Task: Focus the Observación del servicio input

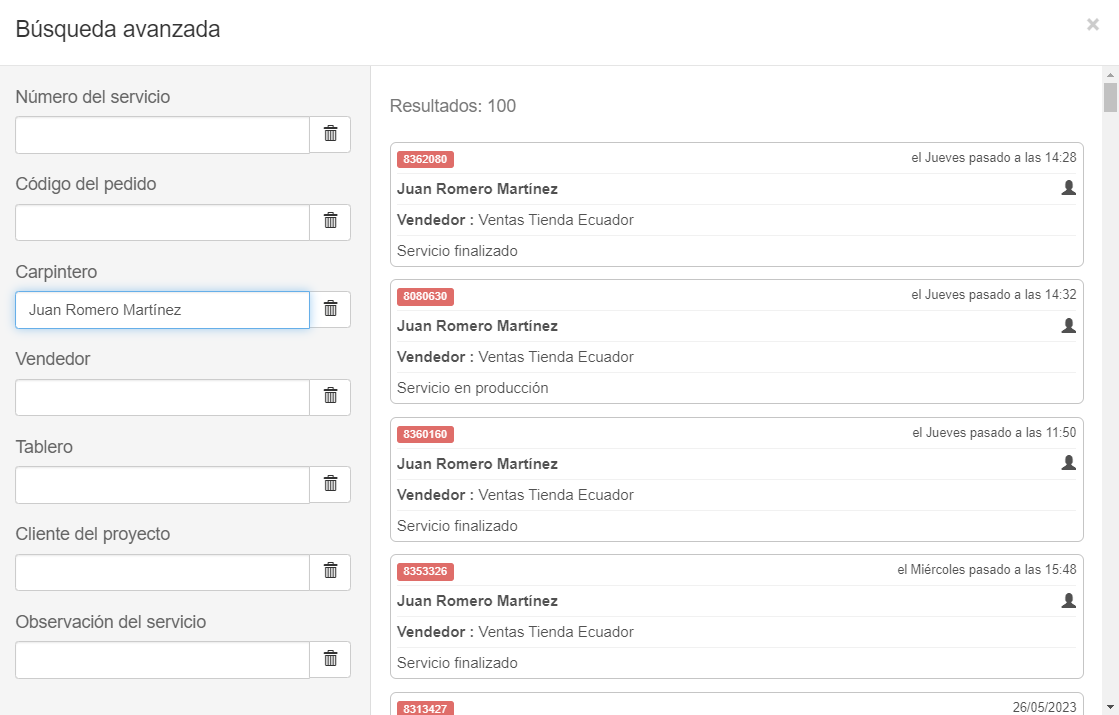Action: coord(162,660)
